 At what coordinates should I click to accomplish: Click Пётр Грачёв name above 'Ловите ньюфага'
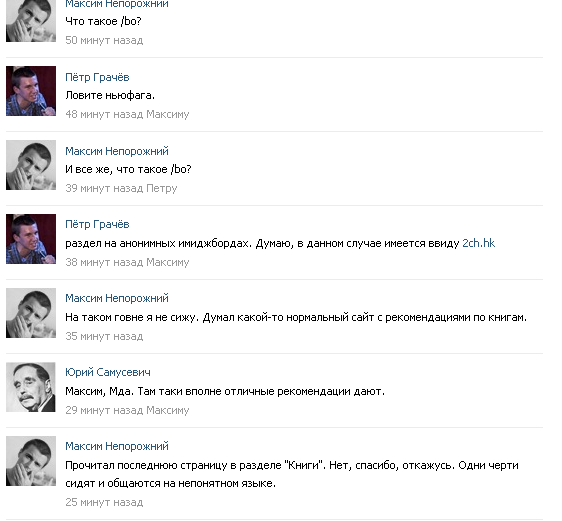[x=97, y=77]
